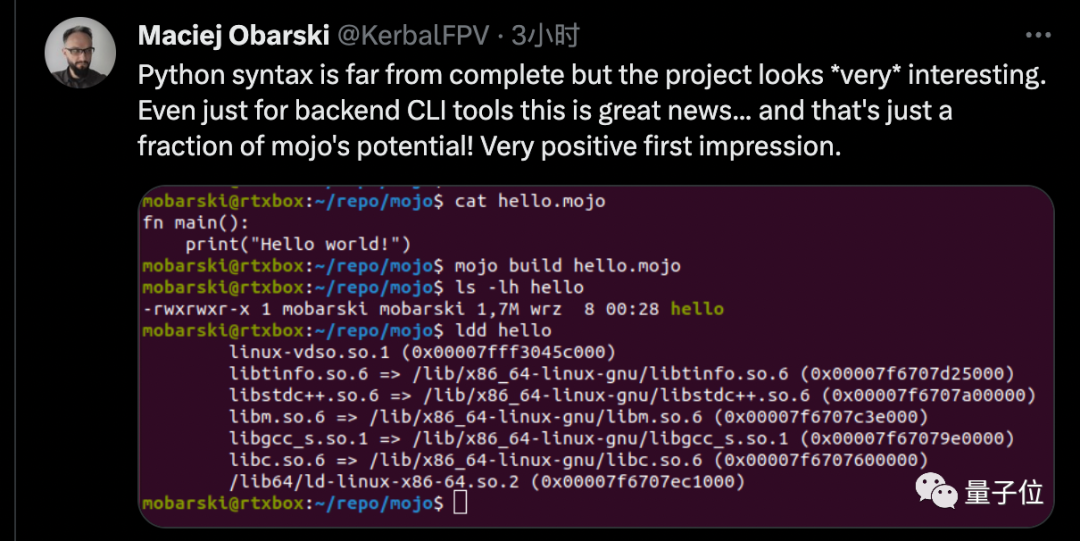
Task: Click the terminal cursor block at prompt
Action: coord(461,502)
